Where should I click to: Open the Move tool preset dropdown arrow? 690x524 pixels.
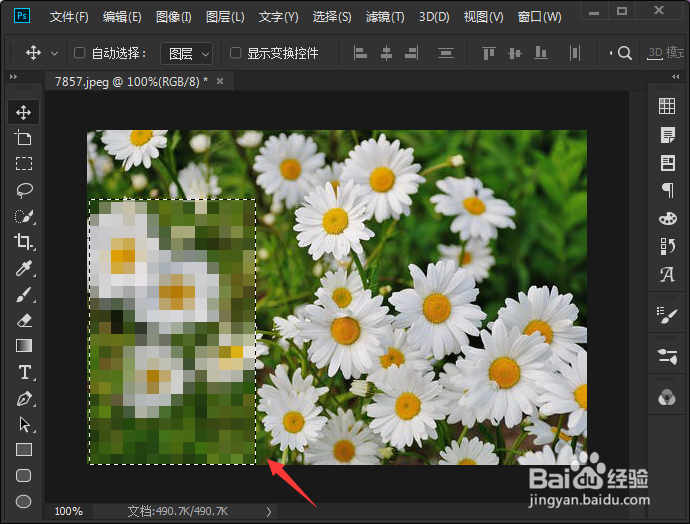point(54,54)
